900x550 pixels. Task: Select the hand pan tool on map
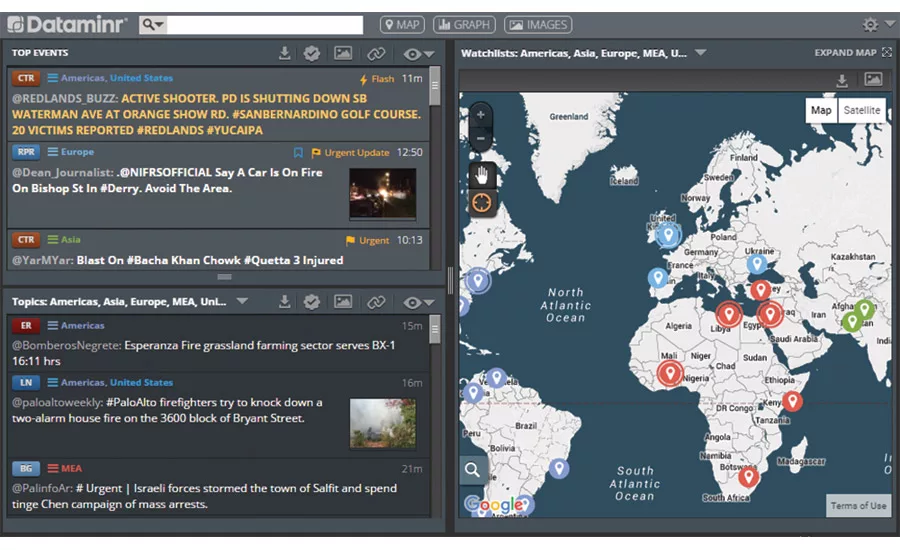click(482, 175)
